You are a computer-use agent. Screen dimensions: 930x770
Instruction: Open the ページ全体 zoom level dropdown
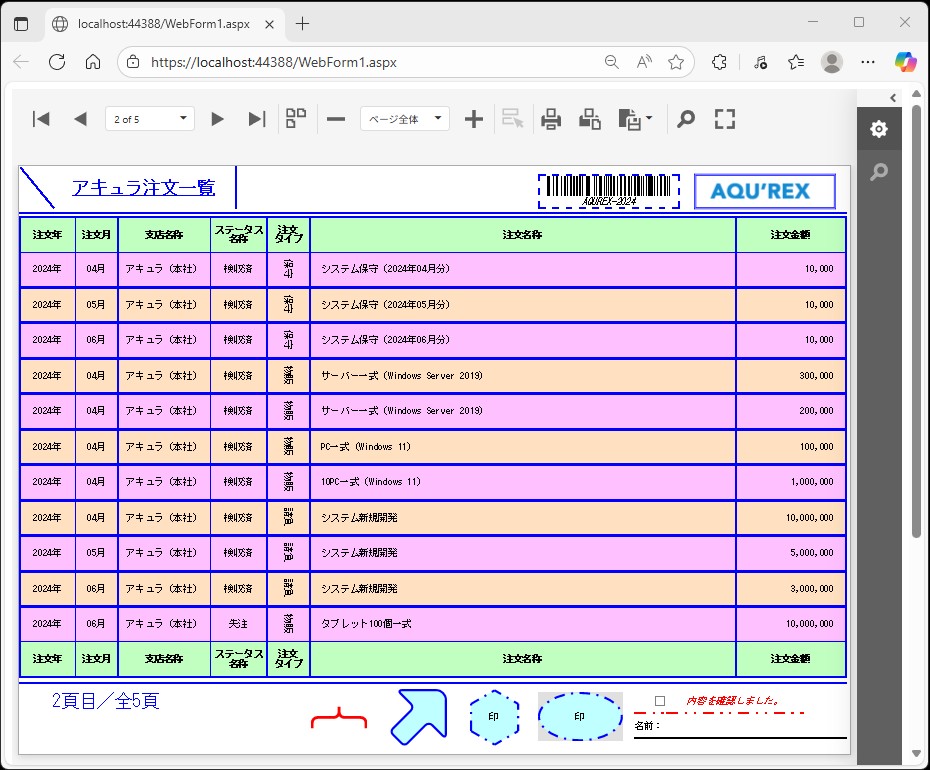[x=405, y=119]
